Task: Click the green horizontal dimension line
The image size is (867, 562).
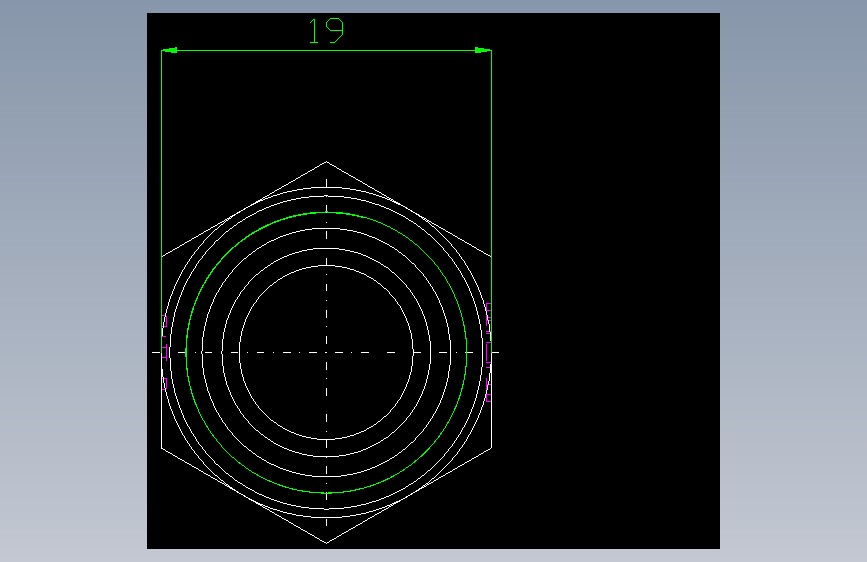Action: coord(326,50)
